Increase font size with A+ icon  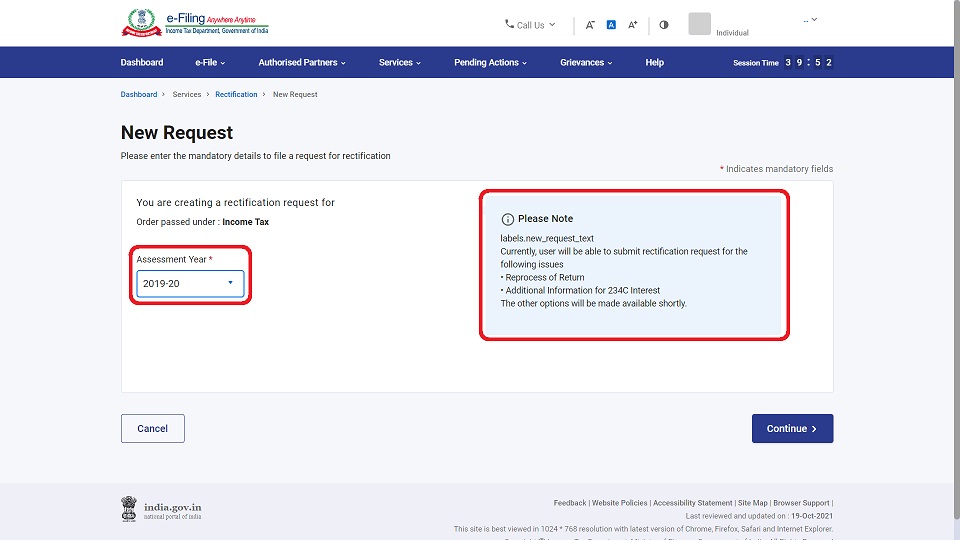[633, 25]
